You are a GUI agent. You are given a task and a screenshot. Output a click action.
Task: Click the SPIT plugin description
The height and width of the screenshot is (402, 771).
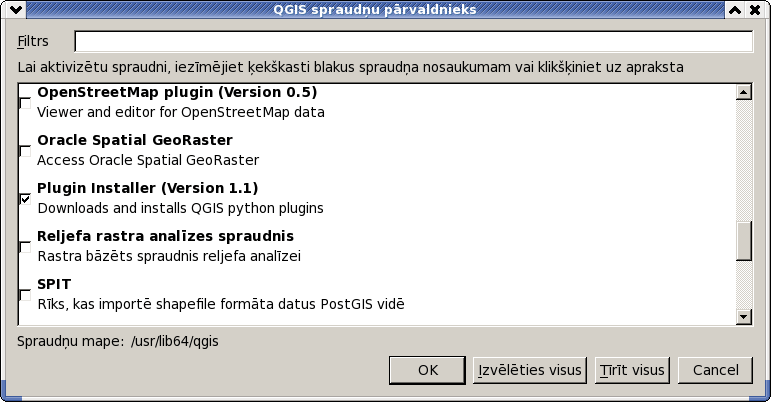(x=221, y=304)
